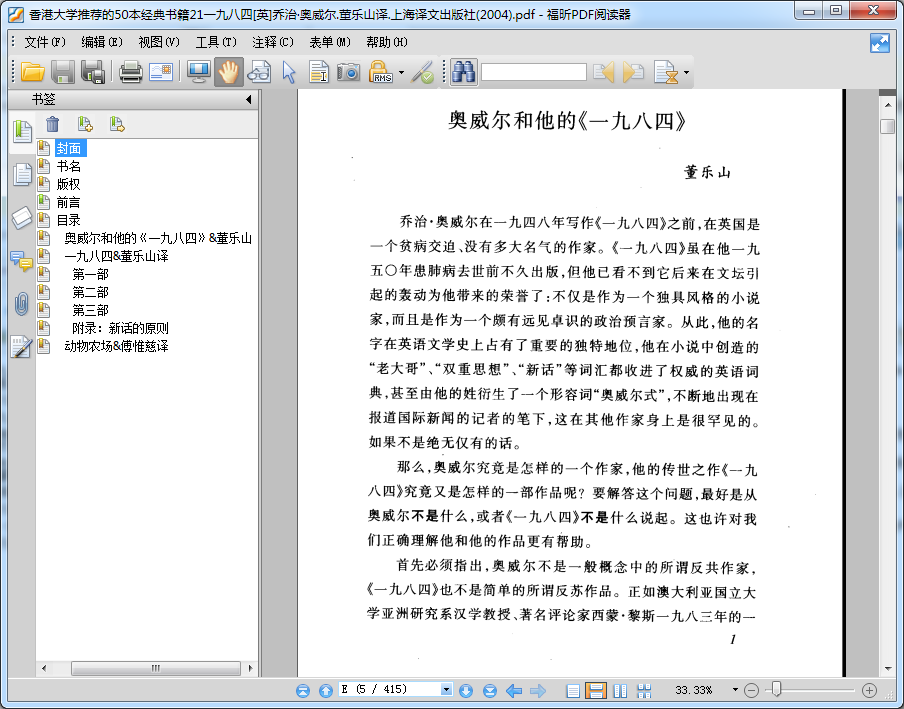Open the Bookmarks panel sidebar icon
The image size is (904, 709).
22,131
